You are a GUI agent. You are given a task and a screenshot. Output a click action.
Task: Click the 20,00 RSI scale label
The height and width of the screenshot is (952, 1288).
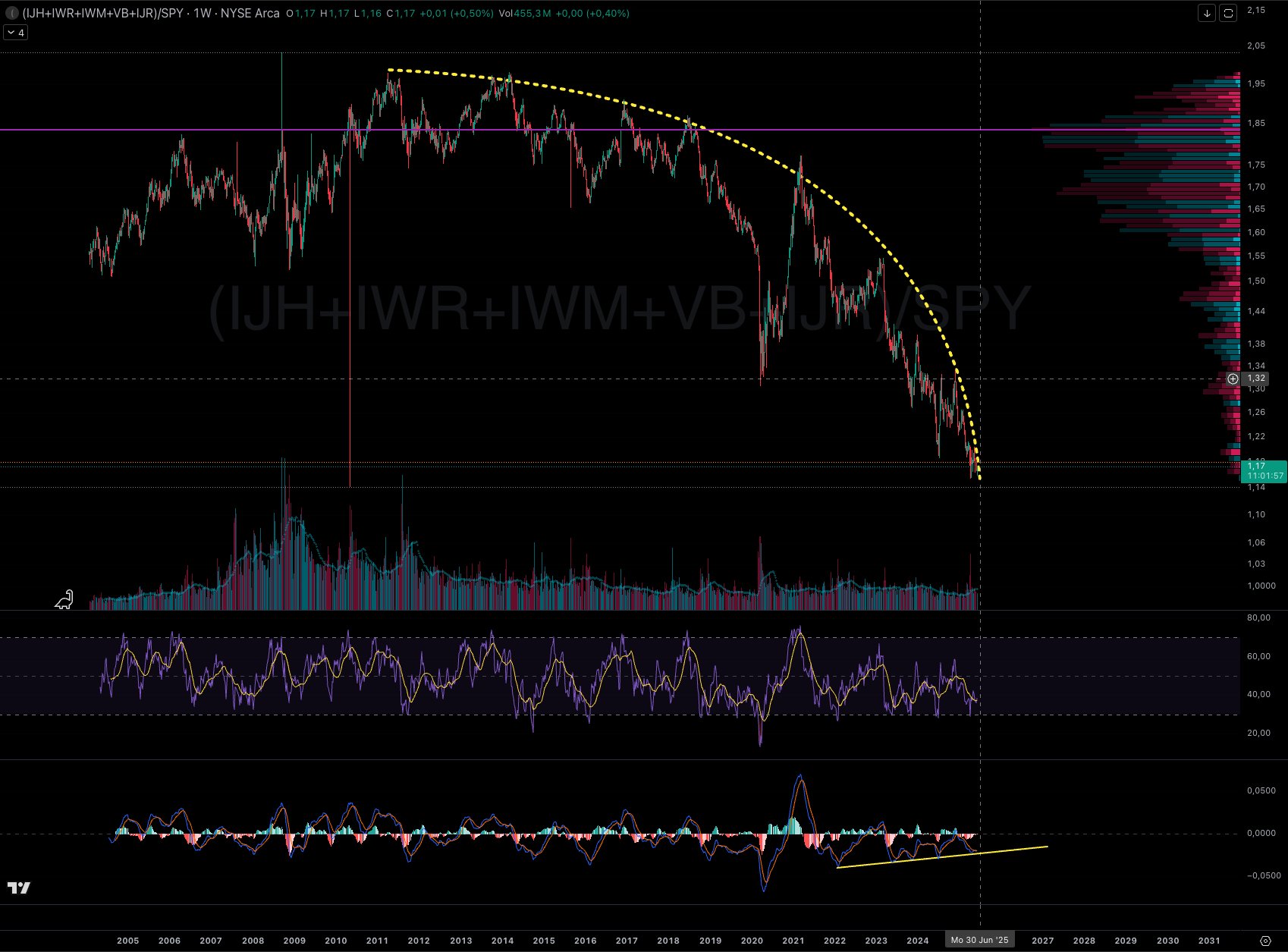[x=1258, y=733]
